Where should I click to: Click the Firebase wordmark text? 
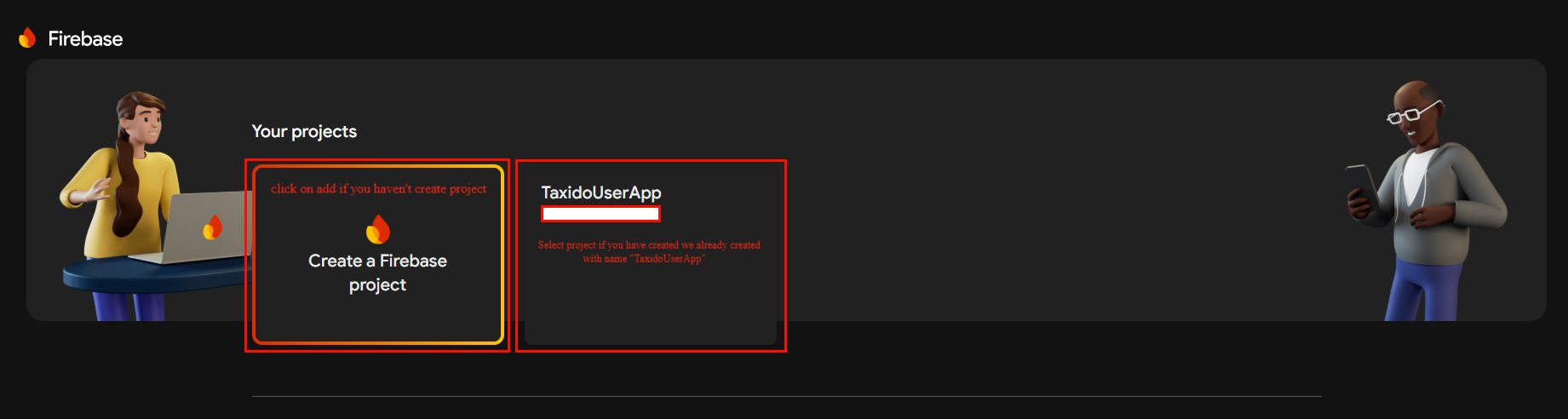point(85,39)
